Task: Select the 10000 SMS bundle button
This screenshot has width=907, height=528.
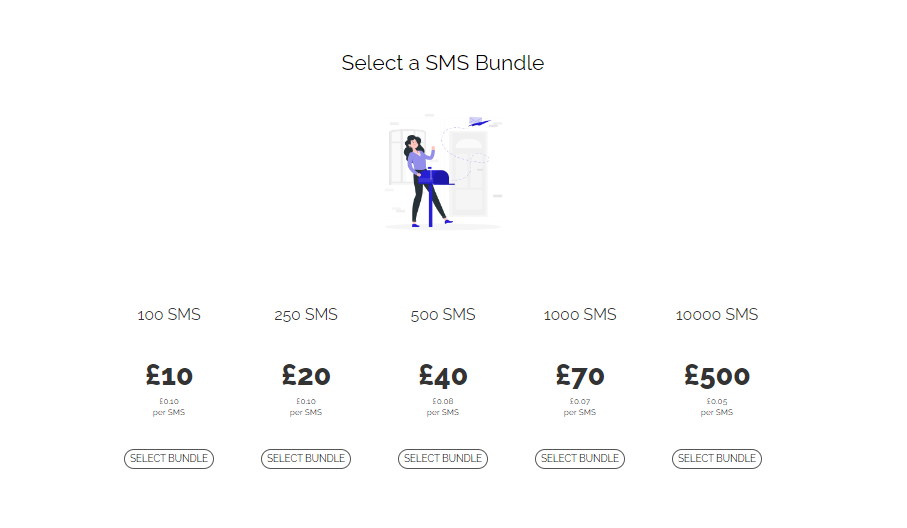Action: (717, 459)
